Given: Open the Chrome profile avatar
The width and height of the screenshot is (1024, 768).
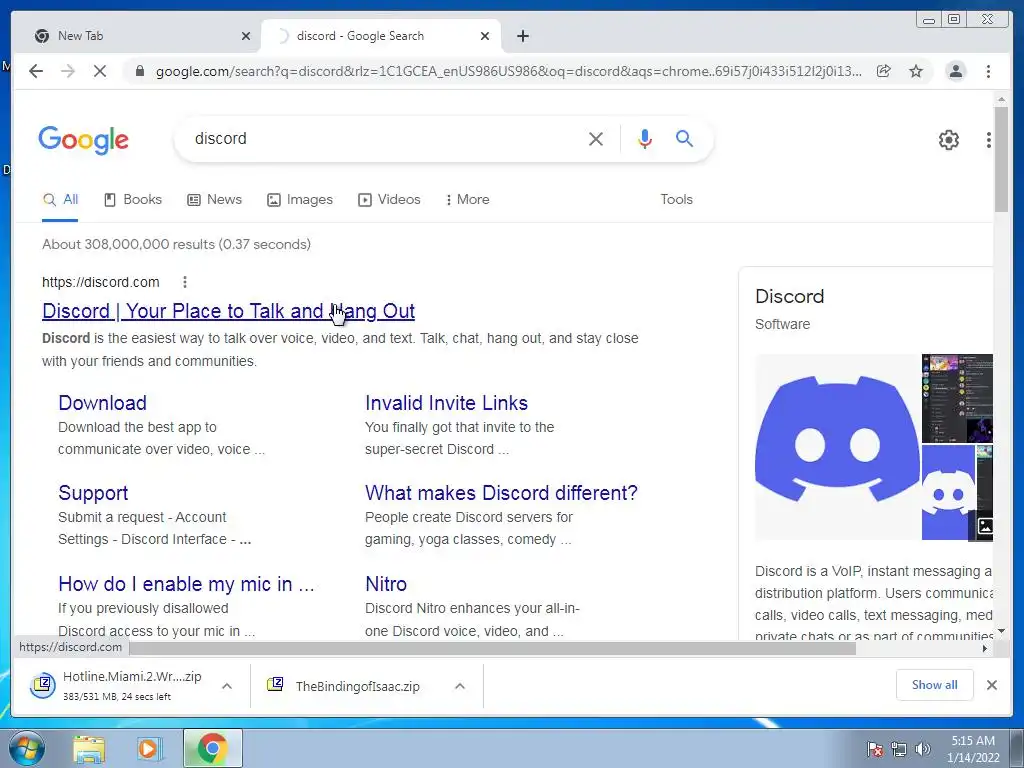Looking at the screenshot, I should click(955, 71).
